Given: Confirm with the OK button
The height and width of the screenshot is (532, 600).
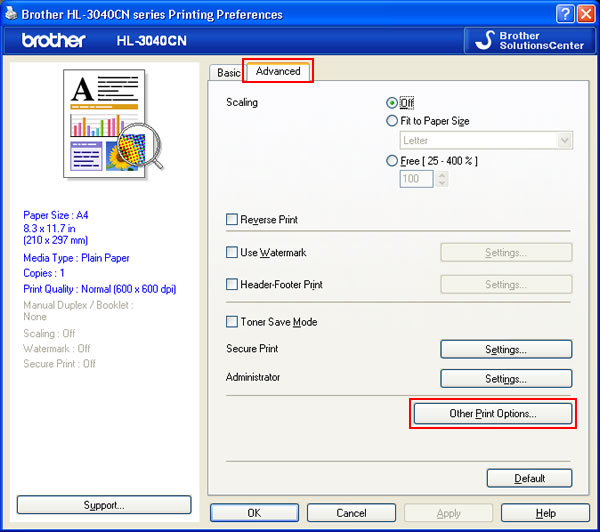Looking at the screenshot, I should (x=254, y=513).
